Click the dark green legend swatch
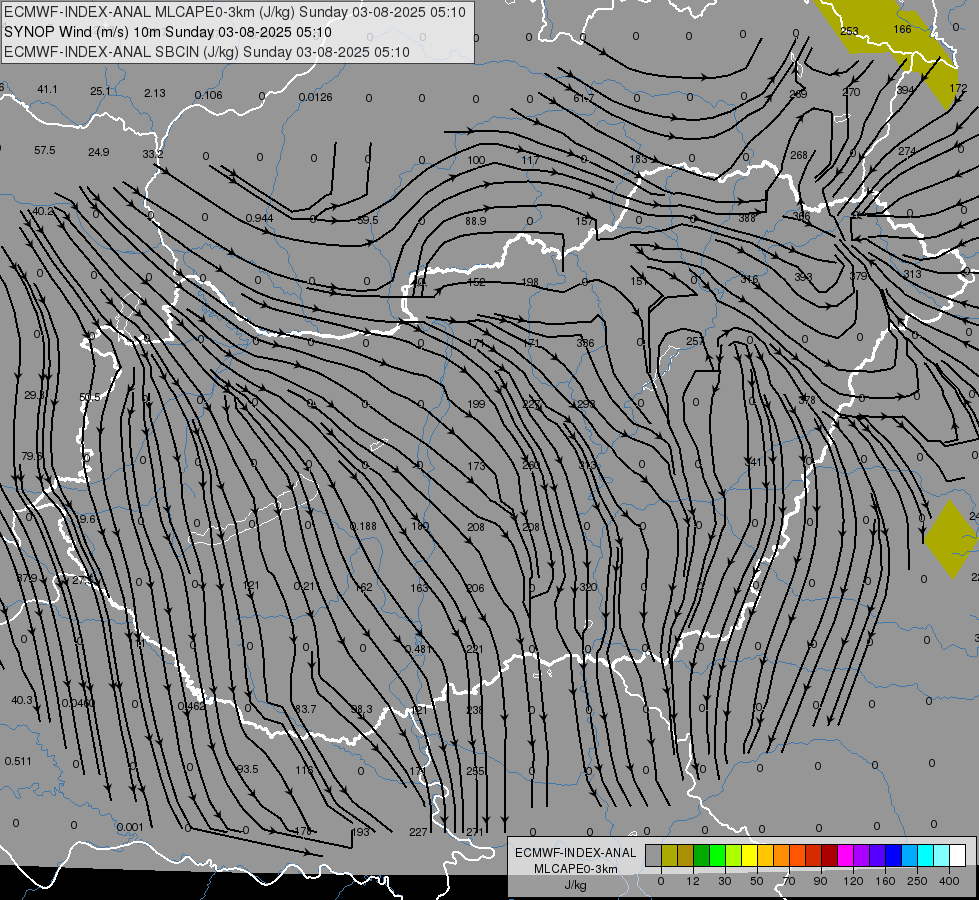This screenshot has width=979, height=900. 701,855
